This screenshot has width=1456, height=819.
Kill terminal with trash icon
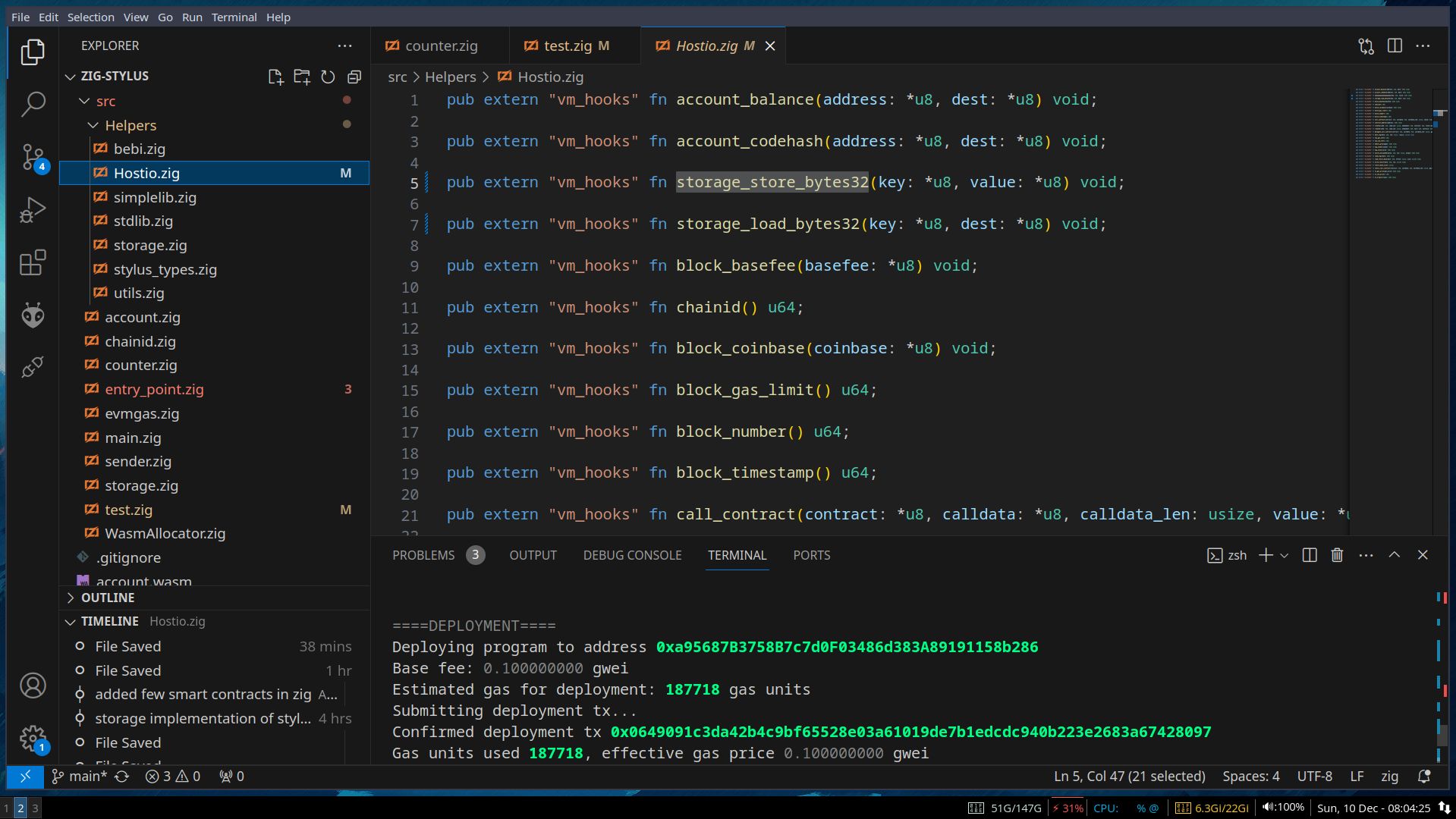point(1337,555)
